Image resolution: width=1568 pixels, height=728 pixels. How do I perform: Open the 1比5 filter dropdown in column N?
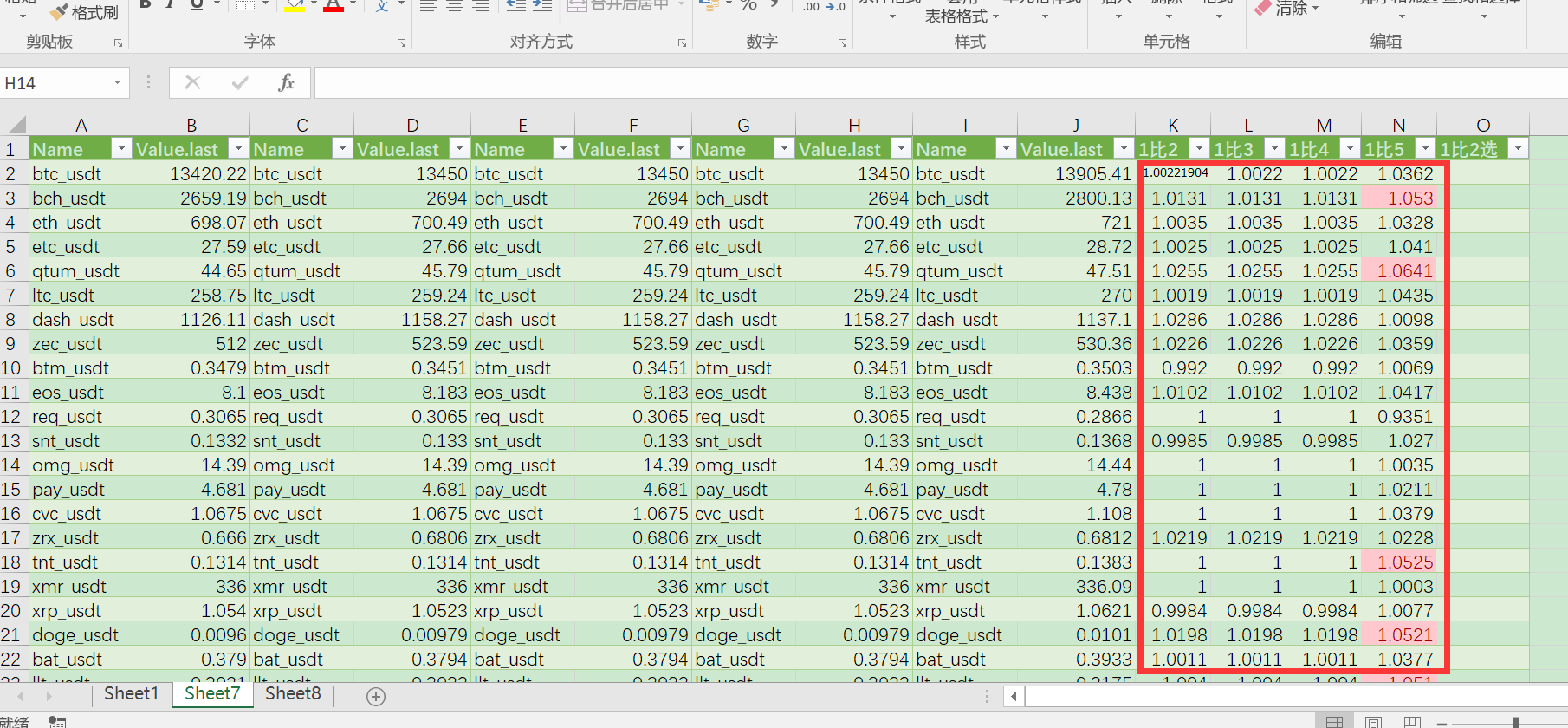pos(1425,149)
